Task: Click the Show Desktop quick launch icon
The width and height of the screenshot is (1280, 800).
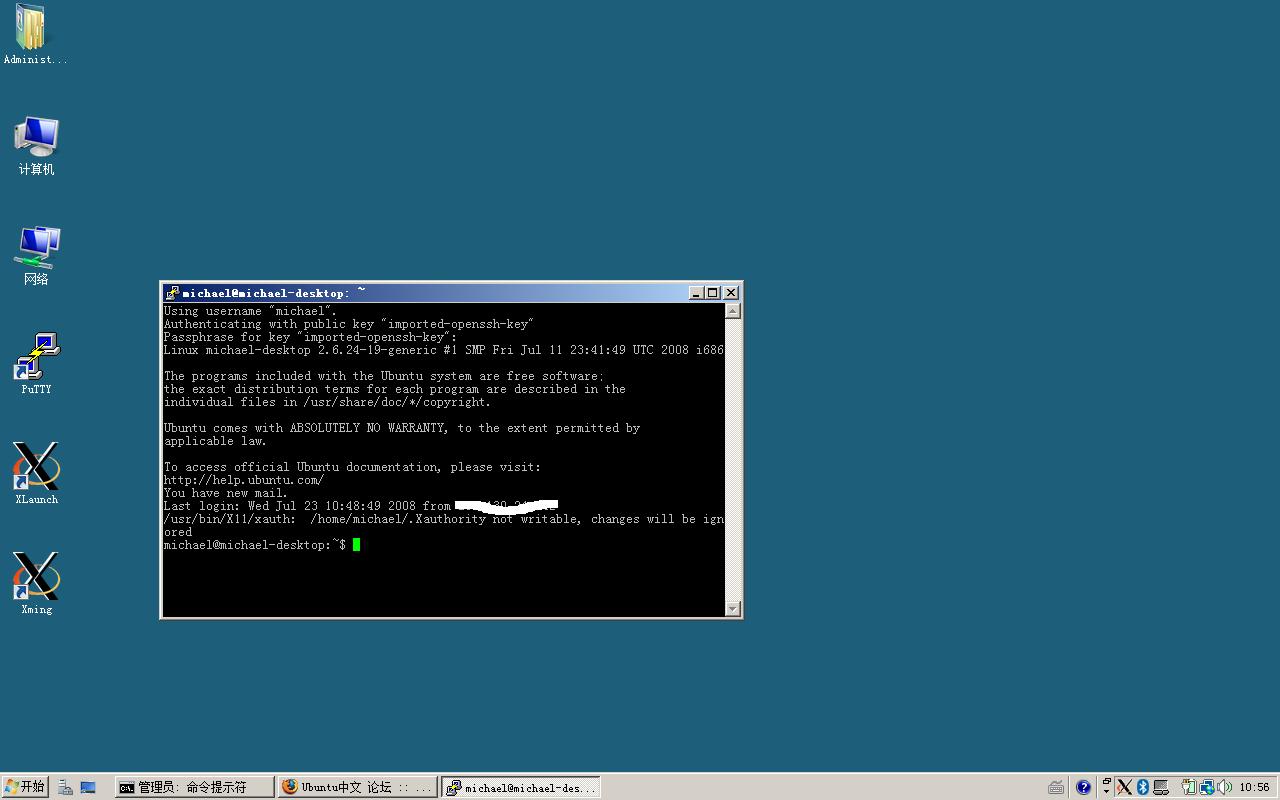Action: tap(88, 788)
